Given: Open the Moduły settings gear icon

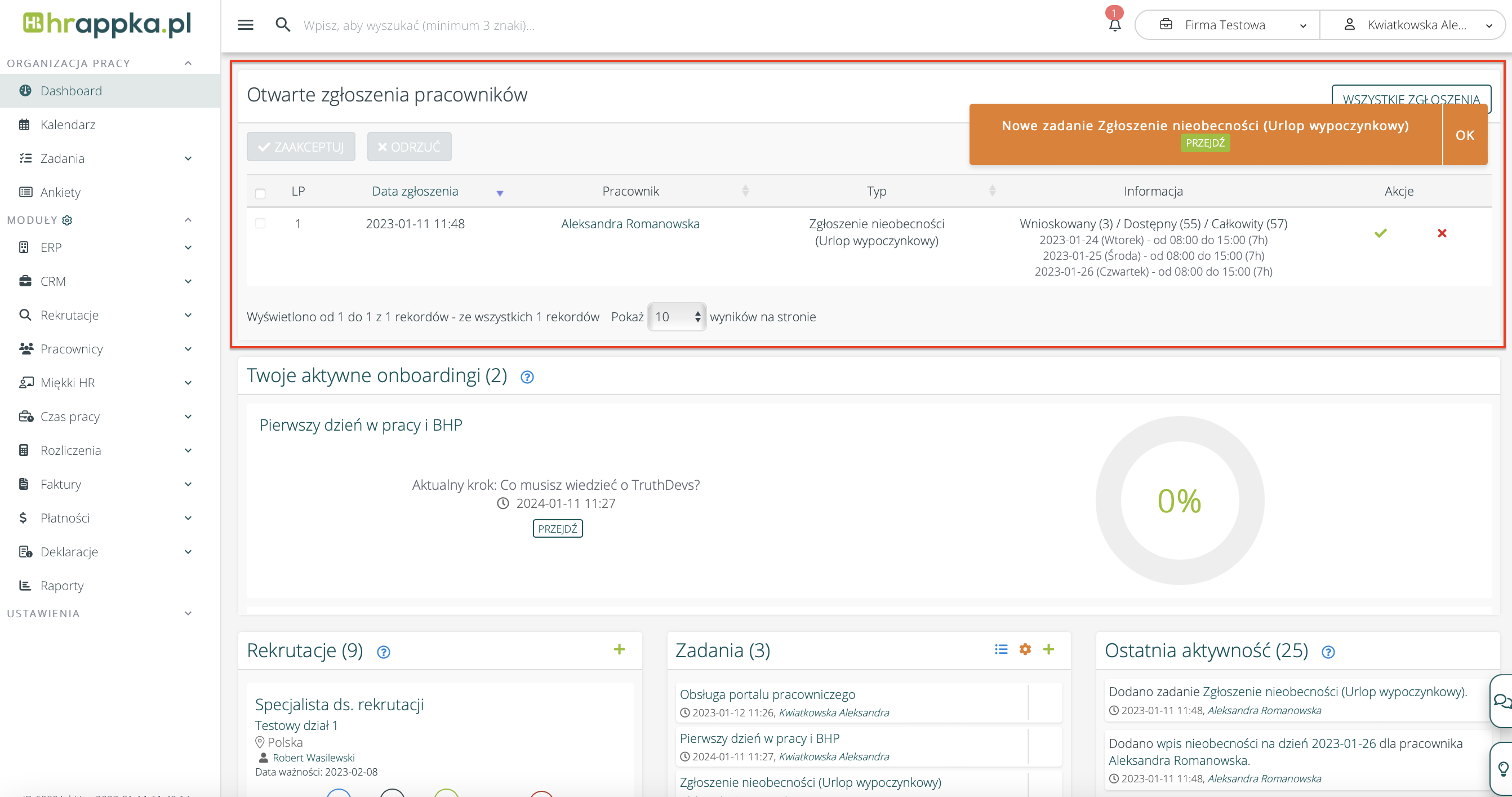Looking at the screenshot, I should (x=68, y=220).
